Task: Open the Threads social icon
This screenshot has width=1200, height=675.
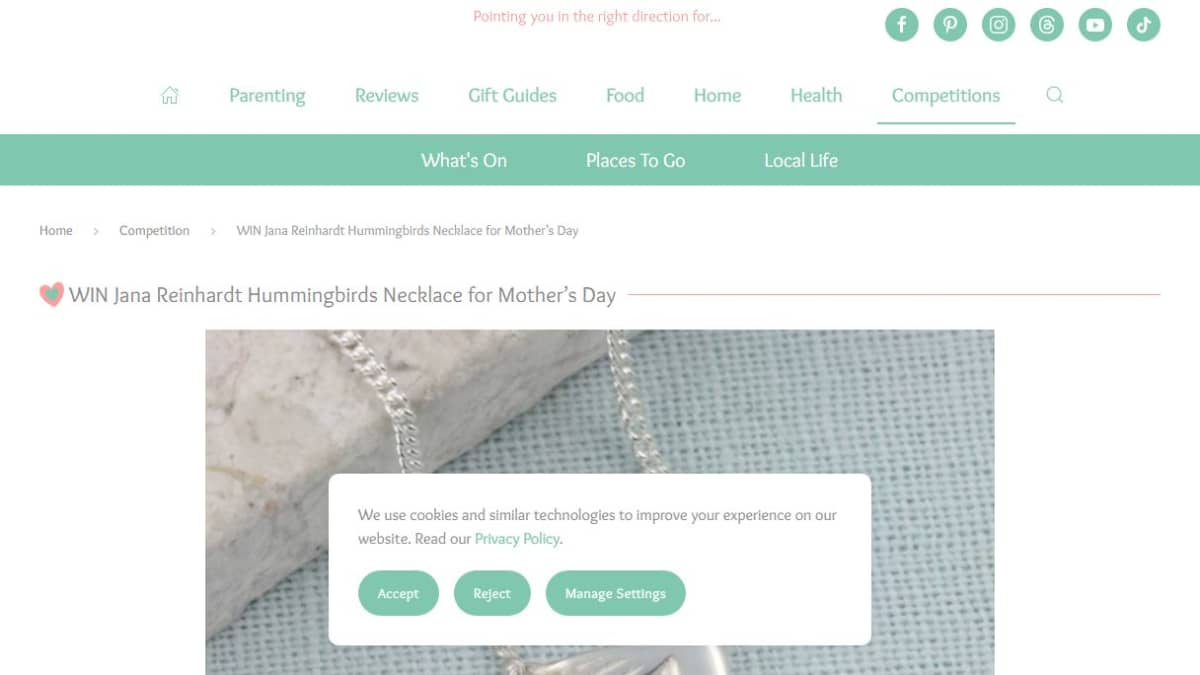Action: click(1047, 25)
